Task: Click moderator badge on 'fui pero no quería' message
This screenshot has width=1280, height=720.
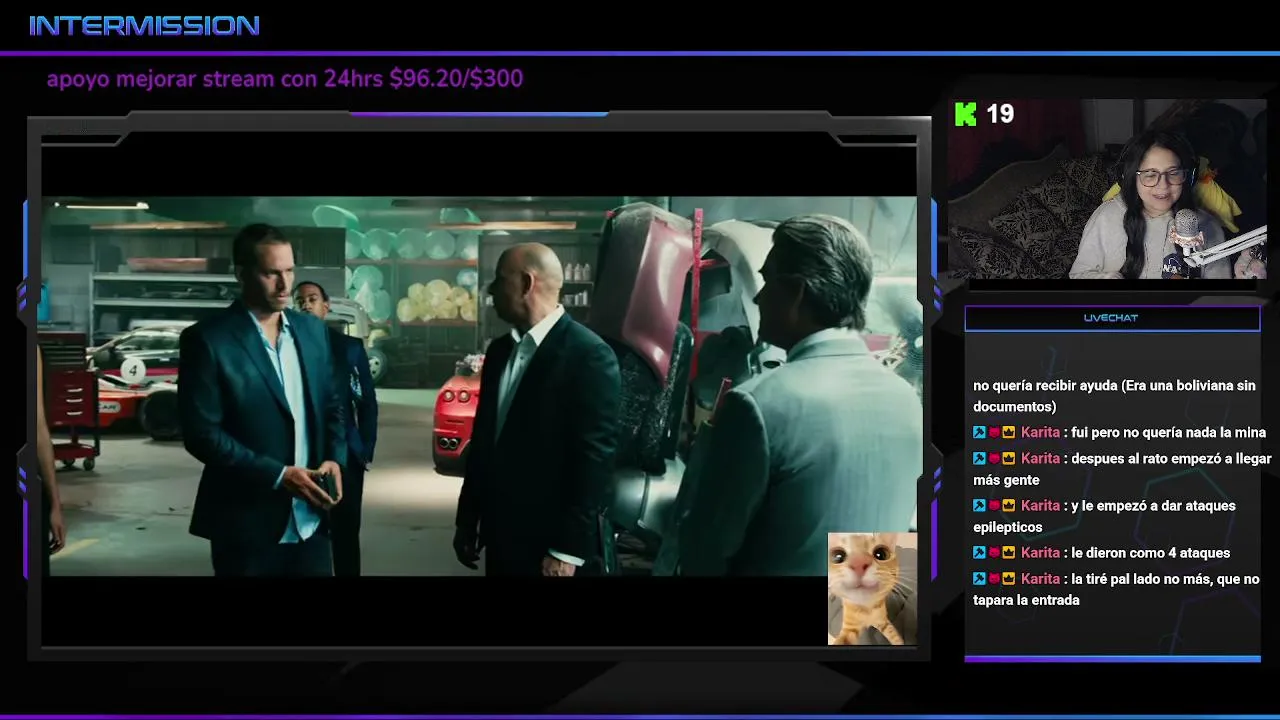Action: point(979,433)
